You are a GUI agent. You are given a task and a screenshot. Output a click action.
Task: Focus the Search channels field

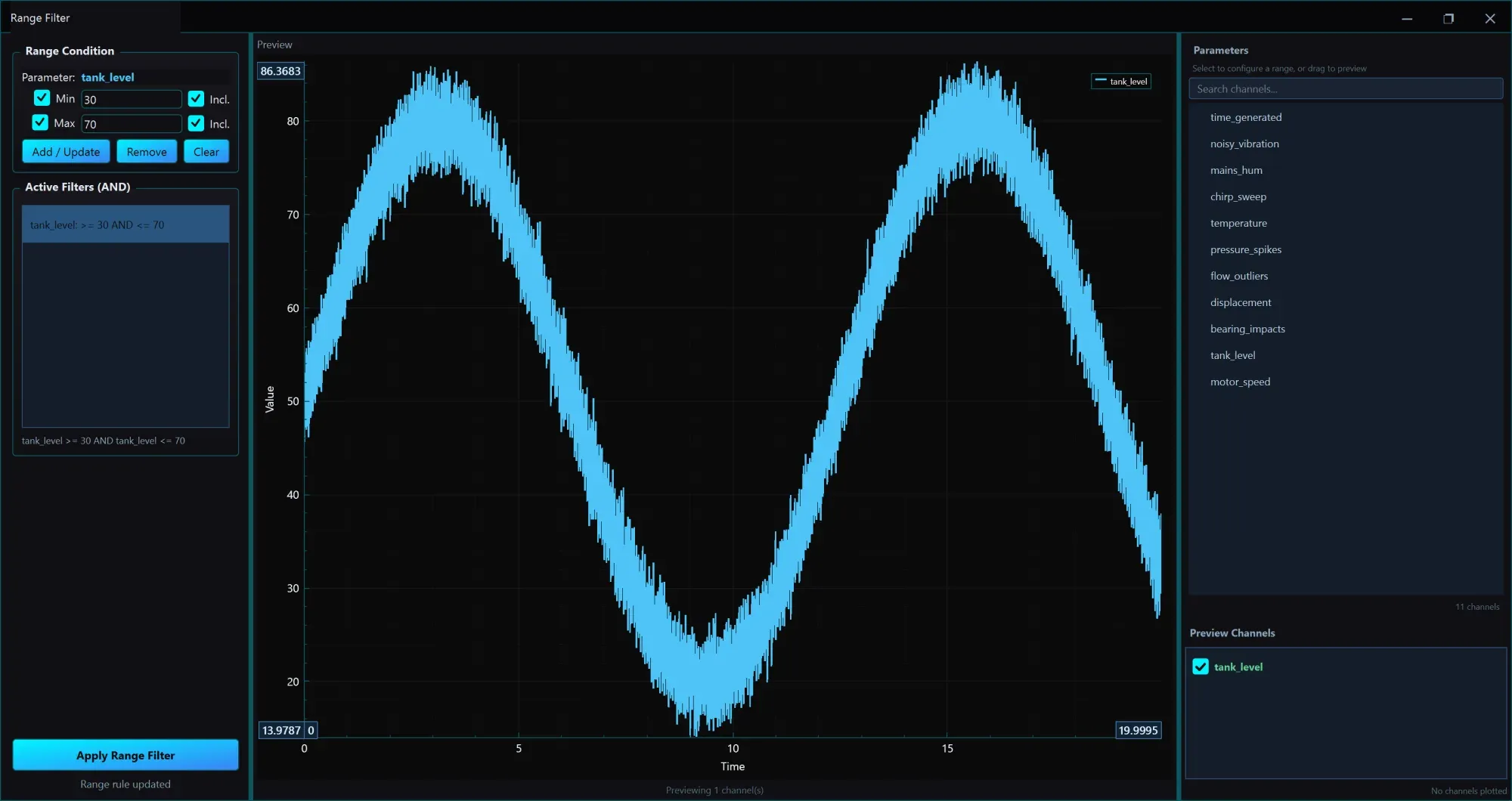click(x=1346, y=89)
